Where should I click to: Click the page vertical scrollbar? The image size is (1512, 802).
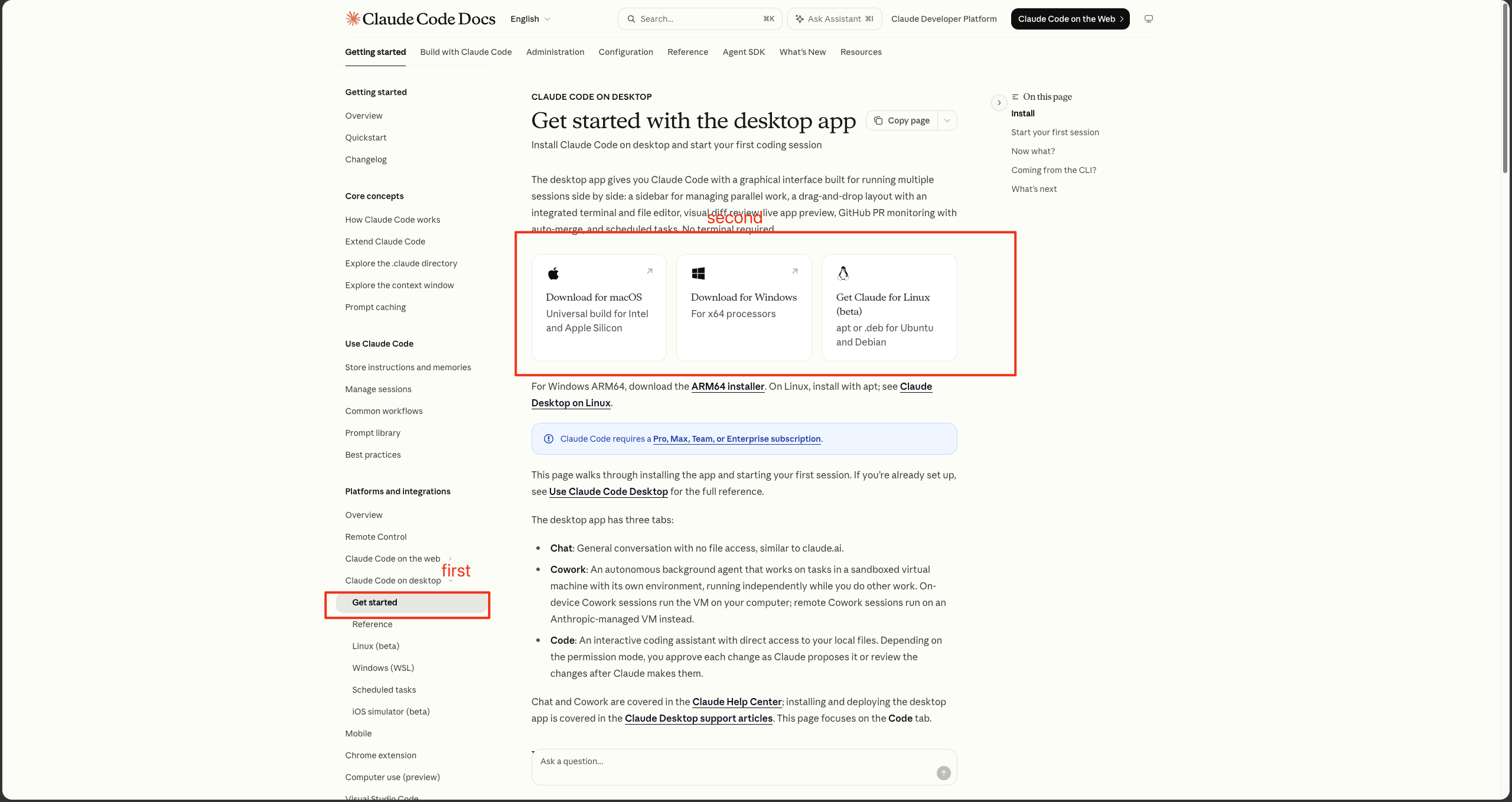pos(1506,89)
